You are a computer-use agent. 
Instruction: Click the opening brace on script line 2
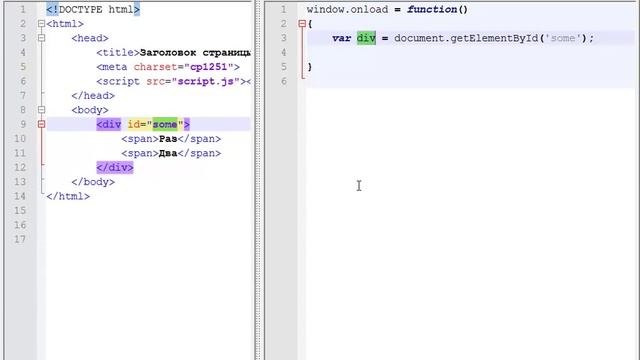tap(310, 24)
